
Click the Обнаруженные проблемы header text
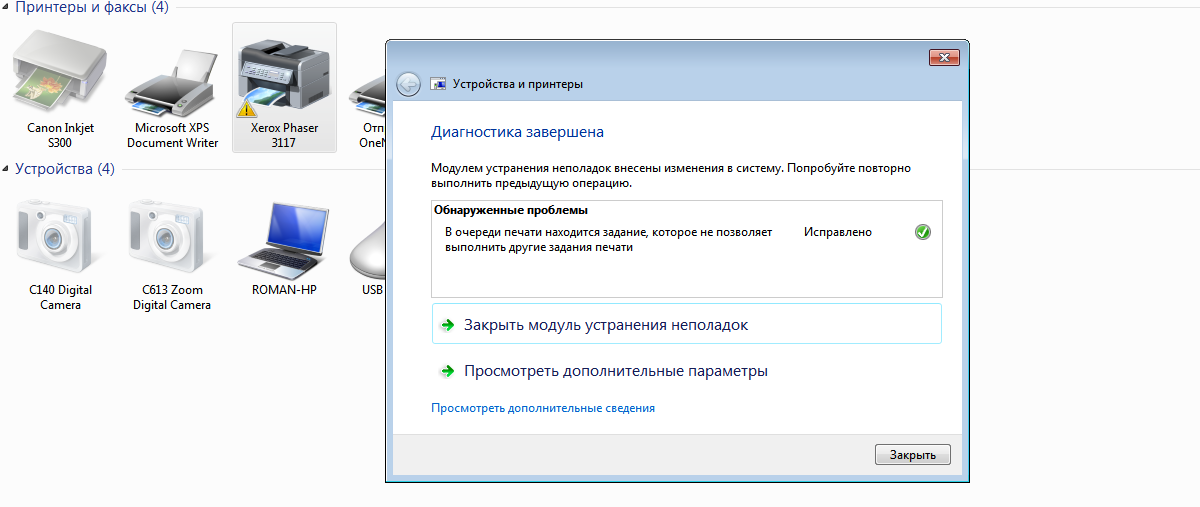click(x=511, y=211)
